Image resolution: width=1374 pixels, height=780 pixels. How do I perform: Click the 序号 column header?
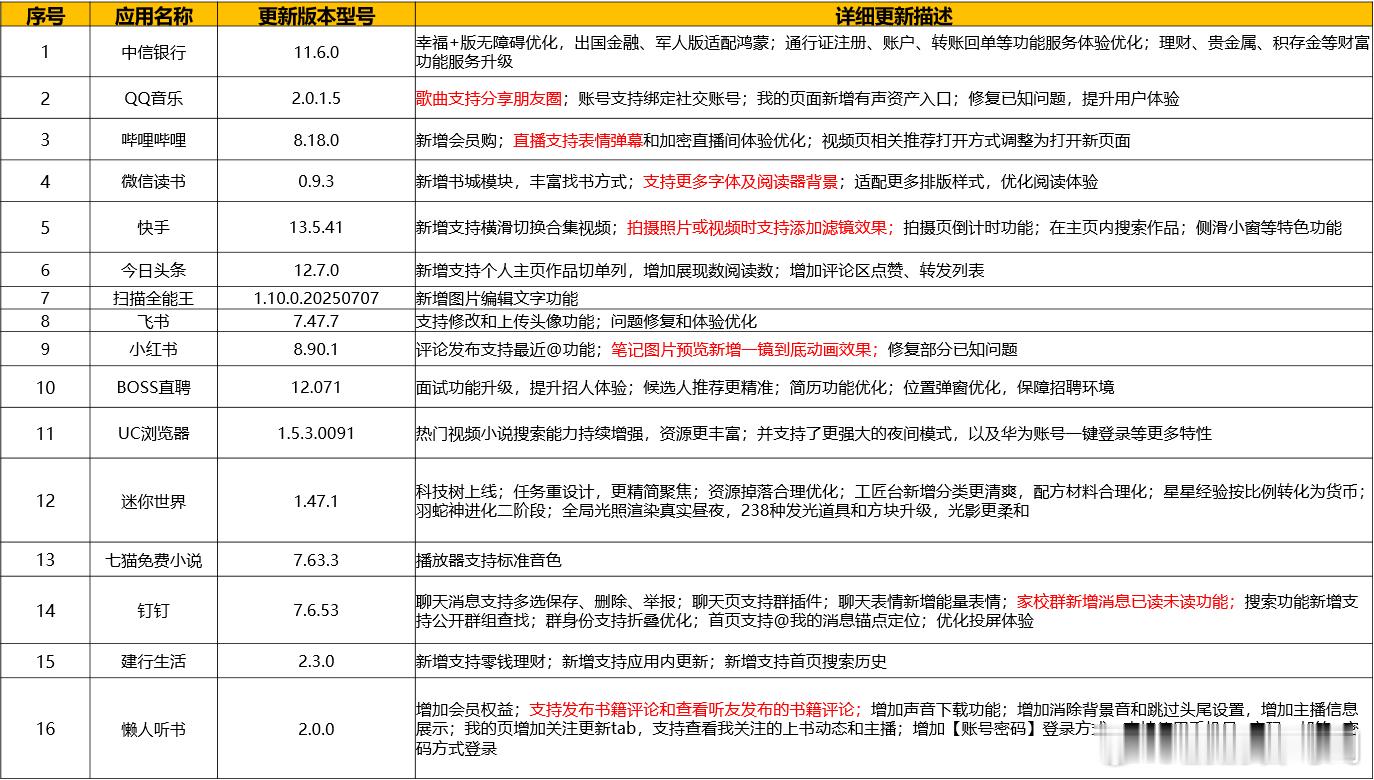pos(45,14)
